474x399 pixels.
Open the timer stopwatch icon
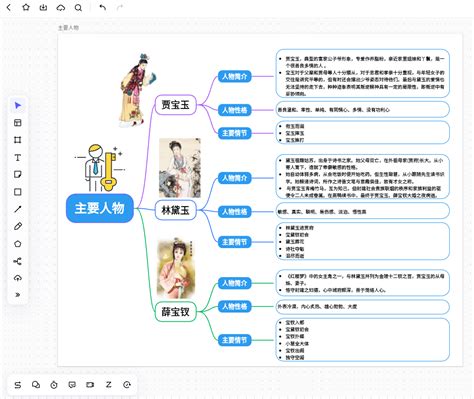coord(54,385)
